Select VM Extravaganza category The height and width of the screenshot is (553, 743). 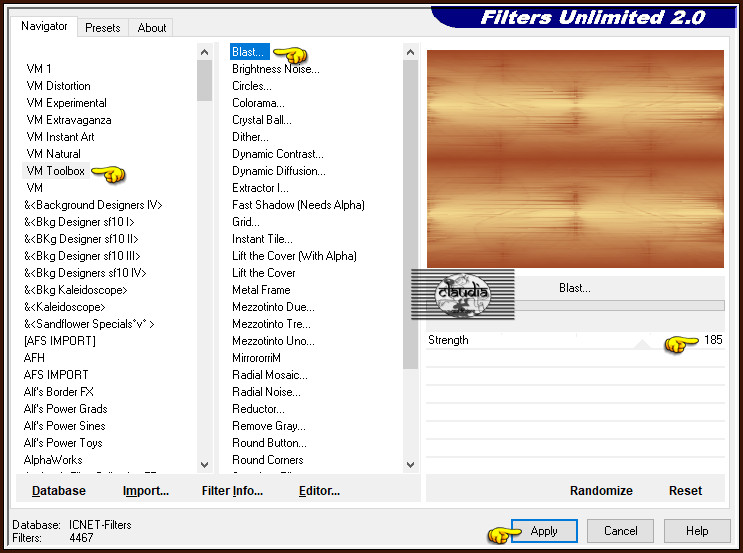point(69,120)
